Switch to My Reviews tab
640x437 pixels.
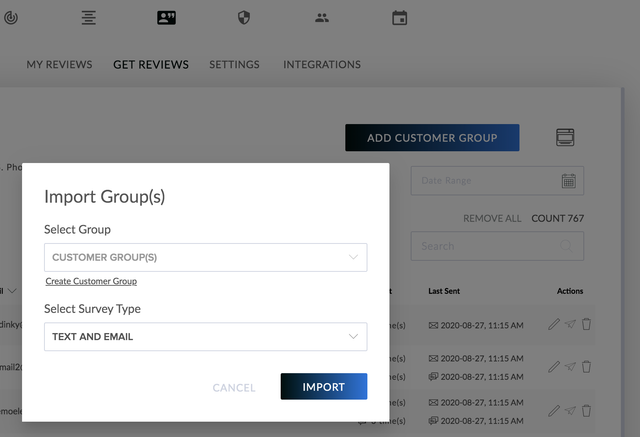pos(59,64)
